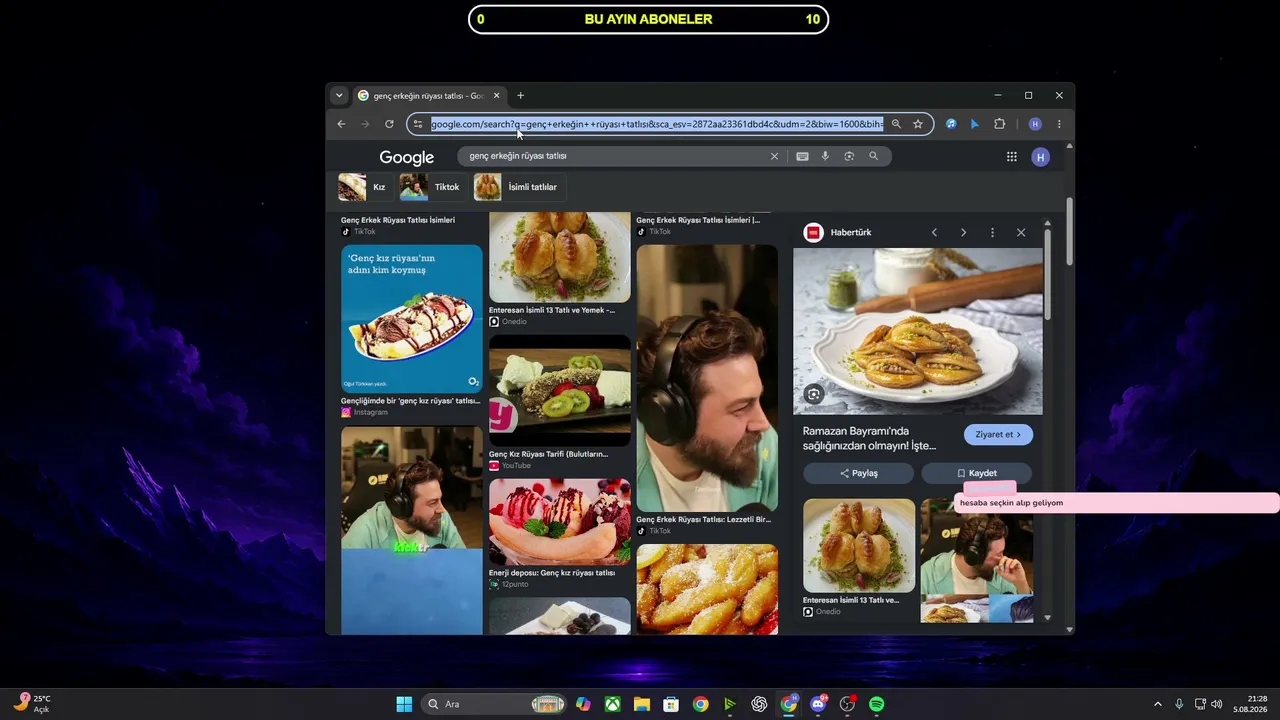Search by image with Google Lens icon
The height and width of the screenshot is (720, 1280).
pyautogui.click(x=849, y=156)
